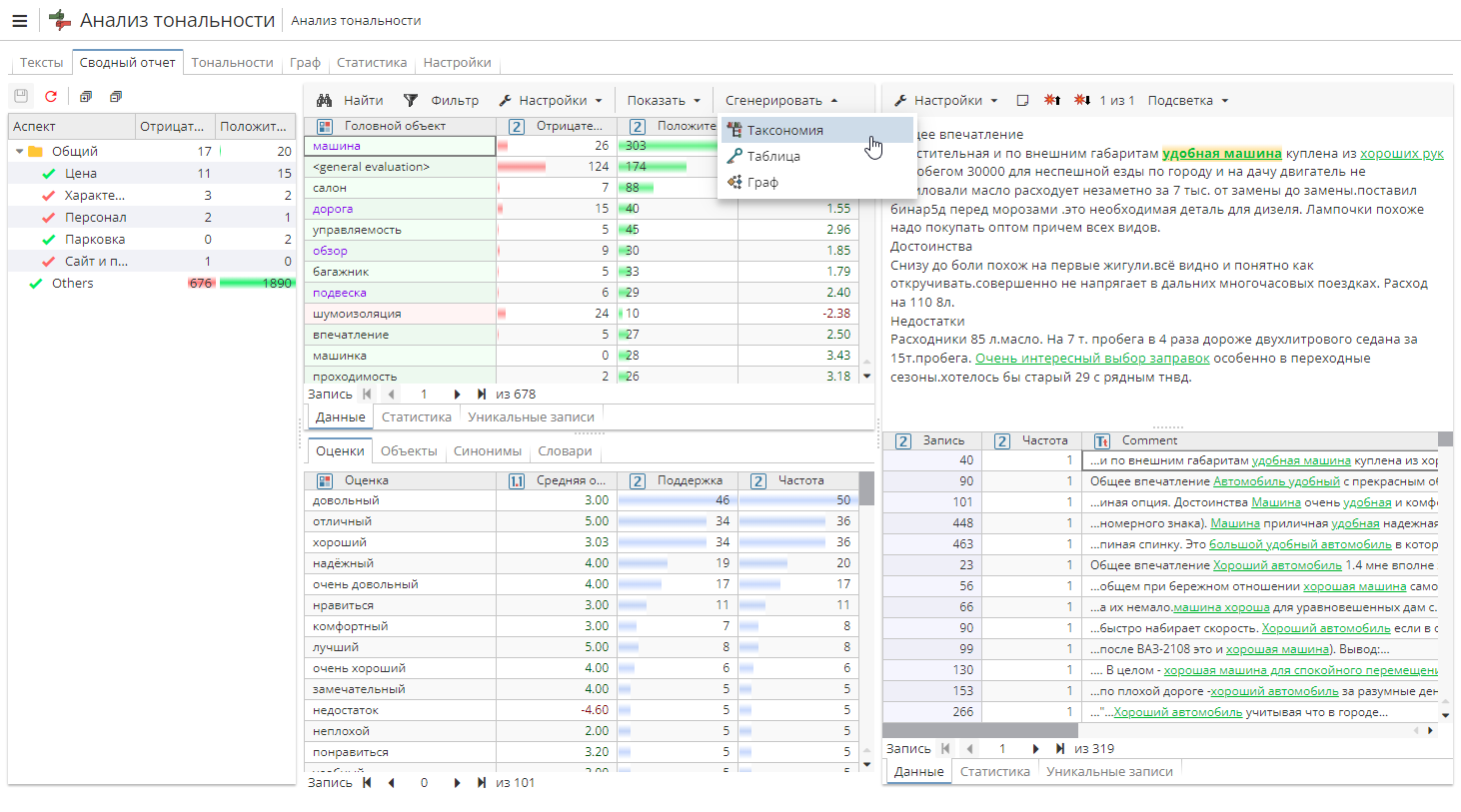Click highlighted удобная машина link
1461x812 pixels.
[x=1221, y=153]
